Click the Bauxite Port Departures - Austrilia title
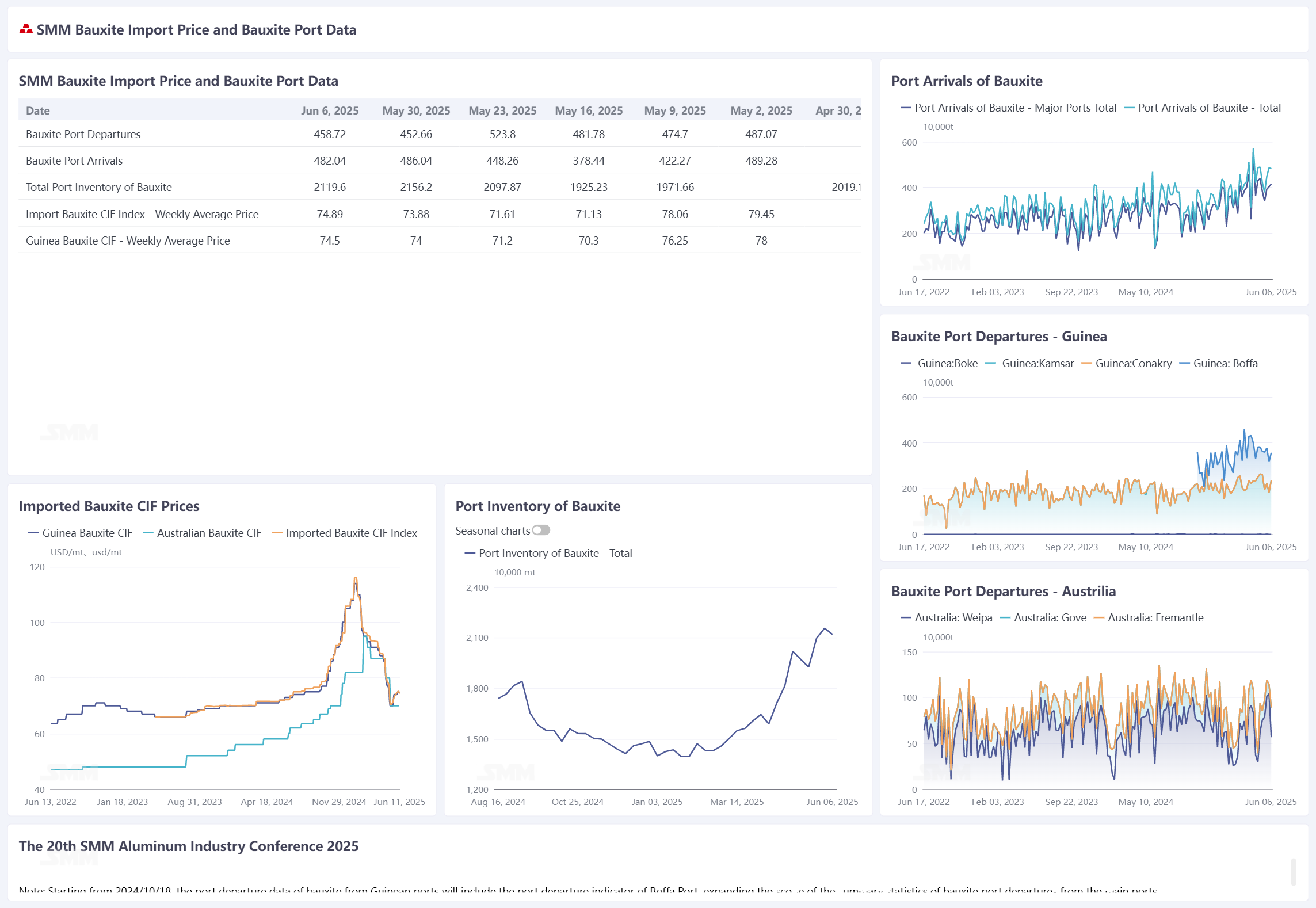Image resolution: width=1316 pixels, height=908 pixels. click(1004, 592)
